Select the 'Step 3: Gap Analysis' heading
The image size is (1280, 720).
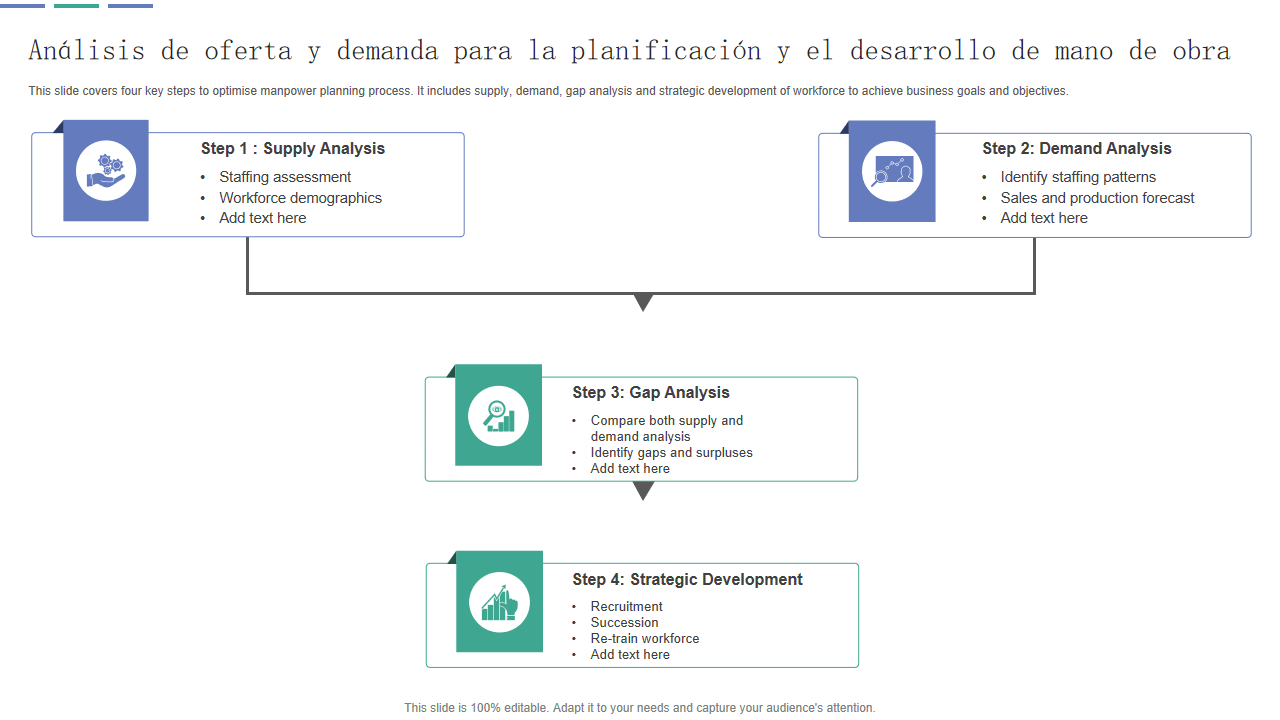click(x=651, y=392)
